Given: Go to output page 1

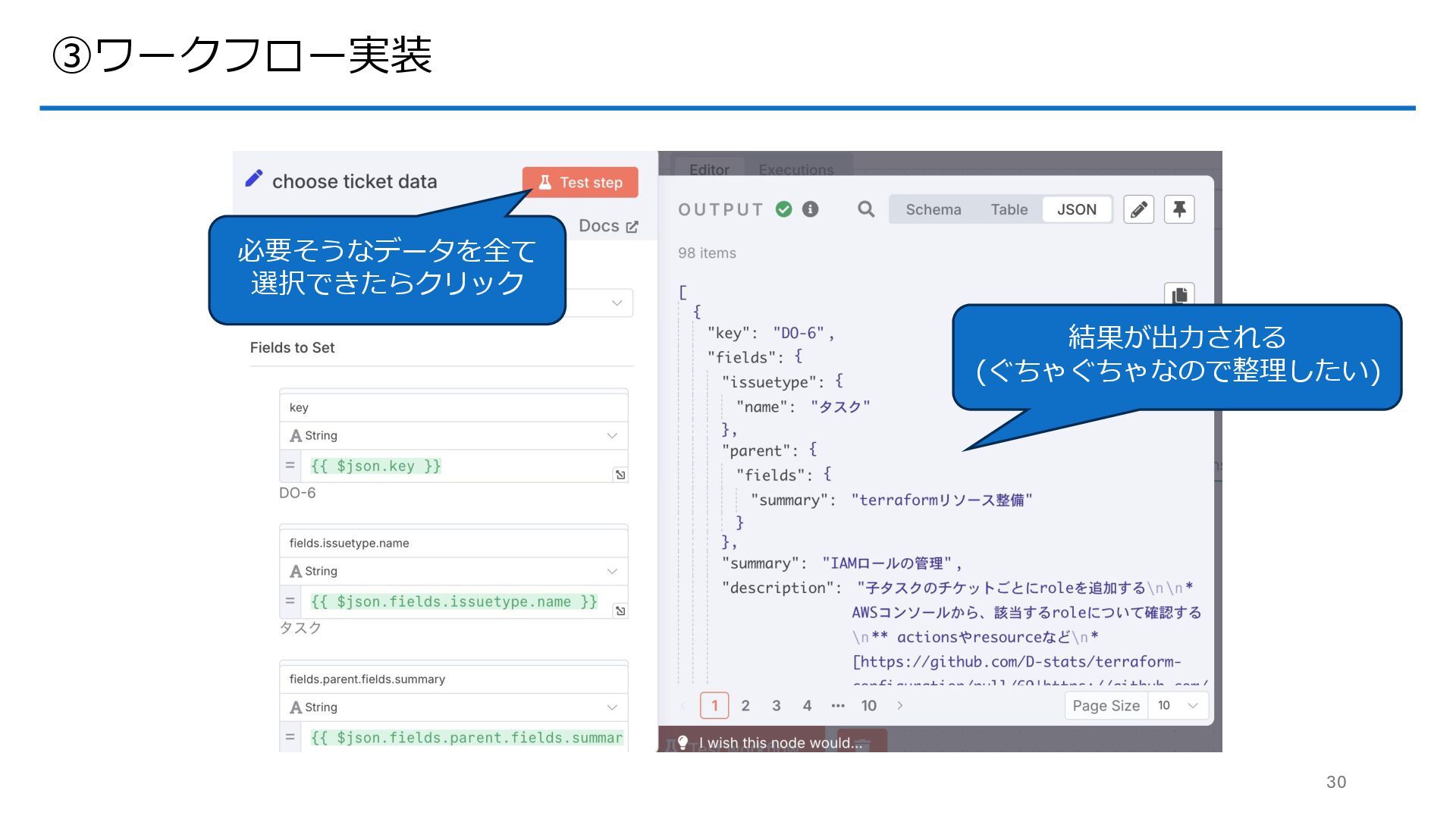Looking at the screenshot, I should point(714,705).
